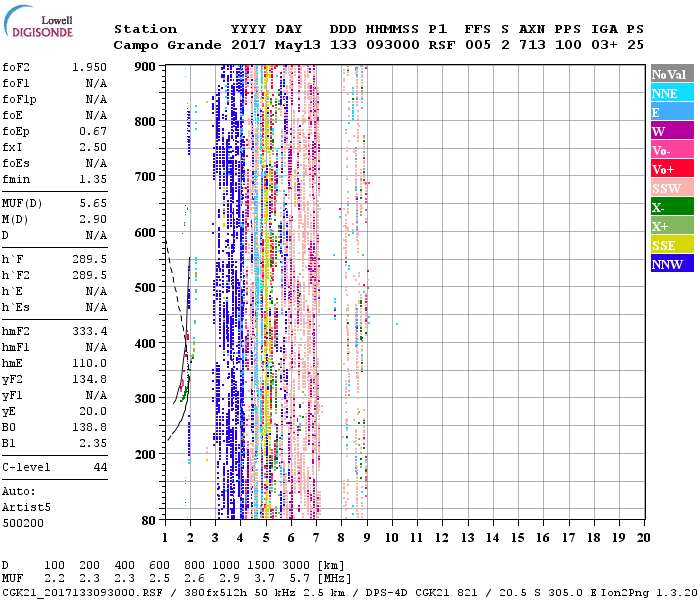Click the May13 date in header
The height and width of the screenshot is (600, 700).
(x=298, y=45)
